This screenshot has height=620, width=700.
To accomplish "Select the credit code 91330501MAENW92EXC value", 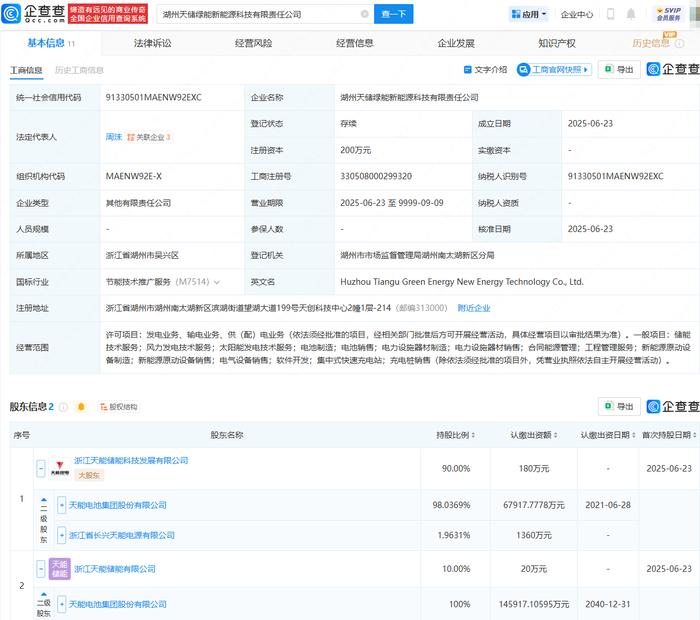I will [x=154, y=97].
